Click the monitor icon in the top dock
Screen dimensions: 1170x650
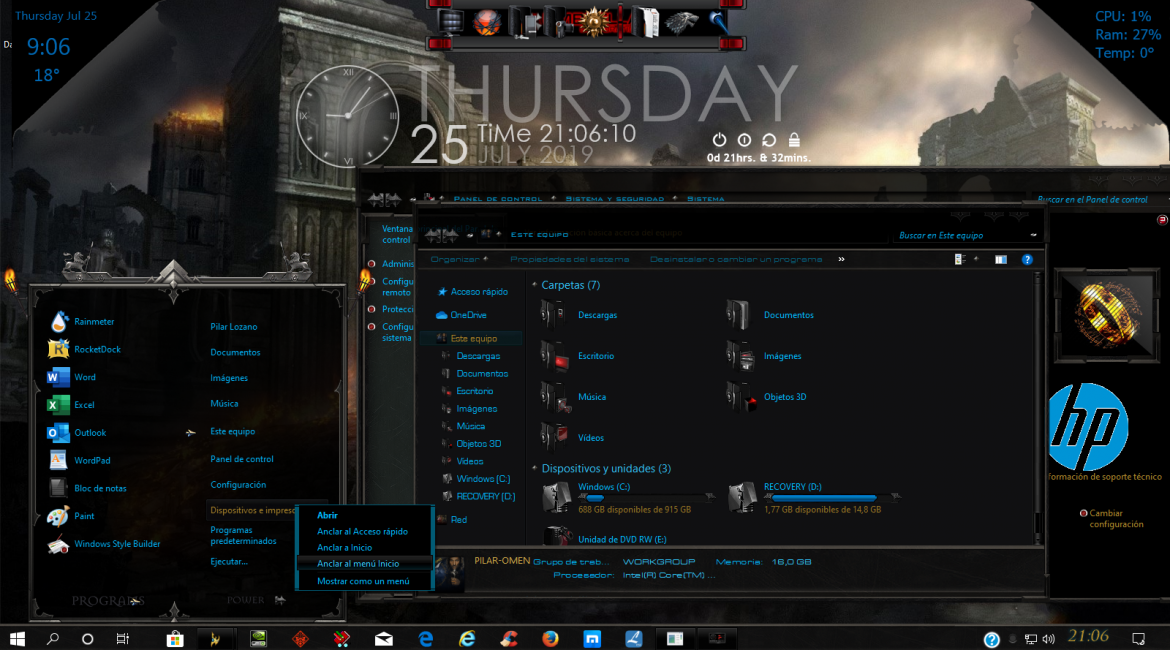coord(450,22)
